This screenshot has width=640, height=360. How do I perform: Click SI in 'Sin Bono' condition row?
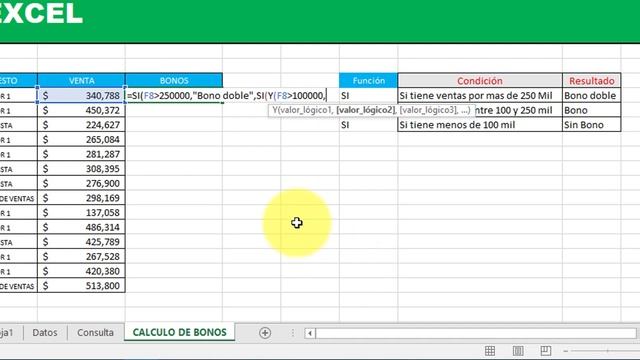pos(345,125)
